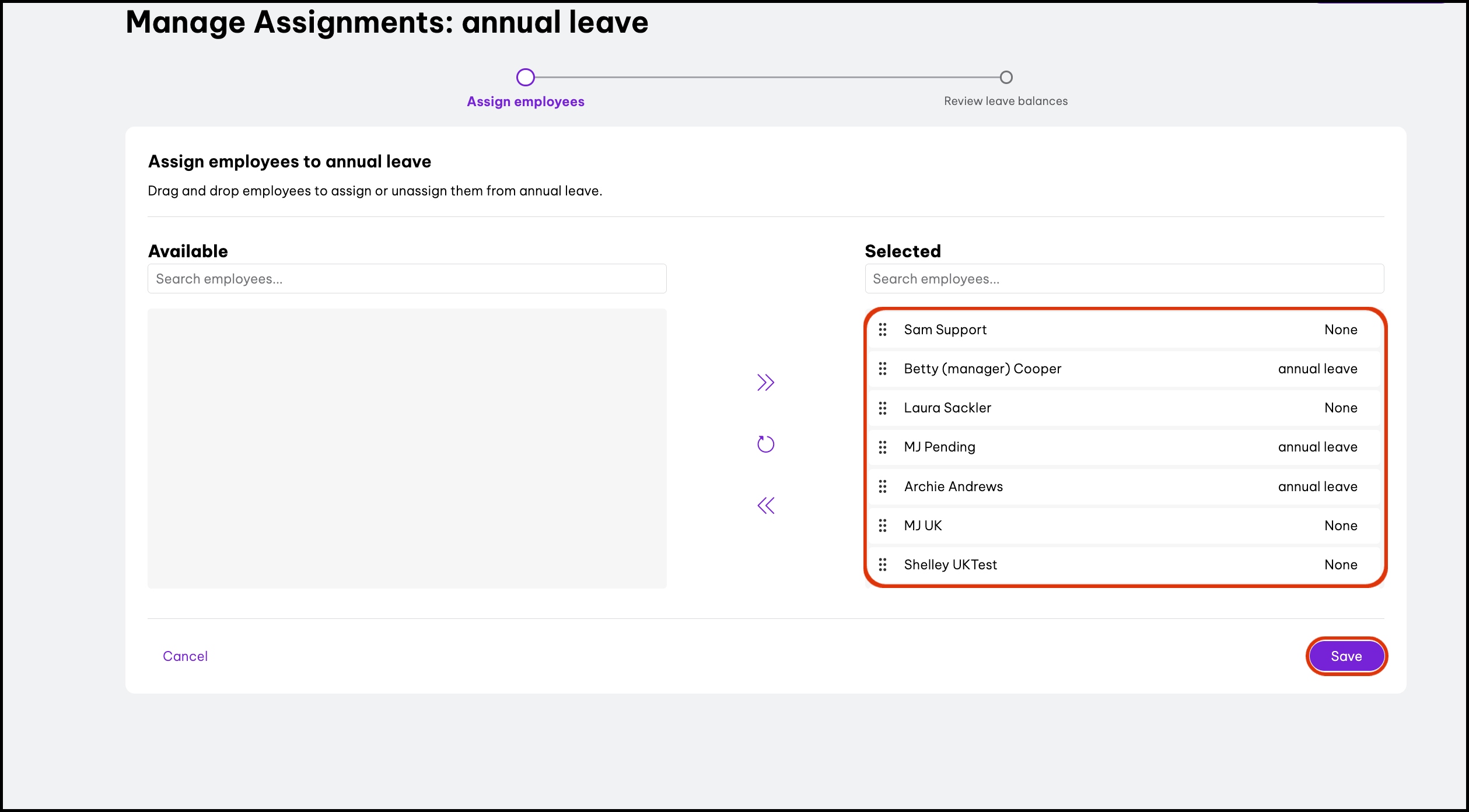
Task: Click the move-all-right double chevron icon
Action: pos(765,383)
